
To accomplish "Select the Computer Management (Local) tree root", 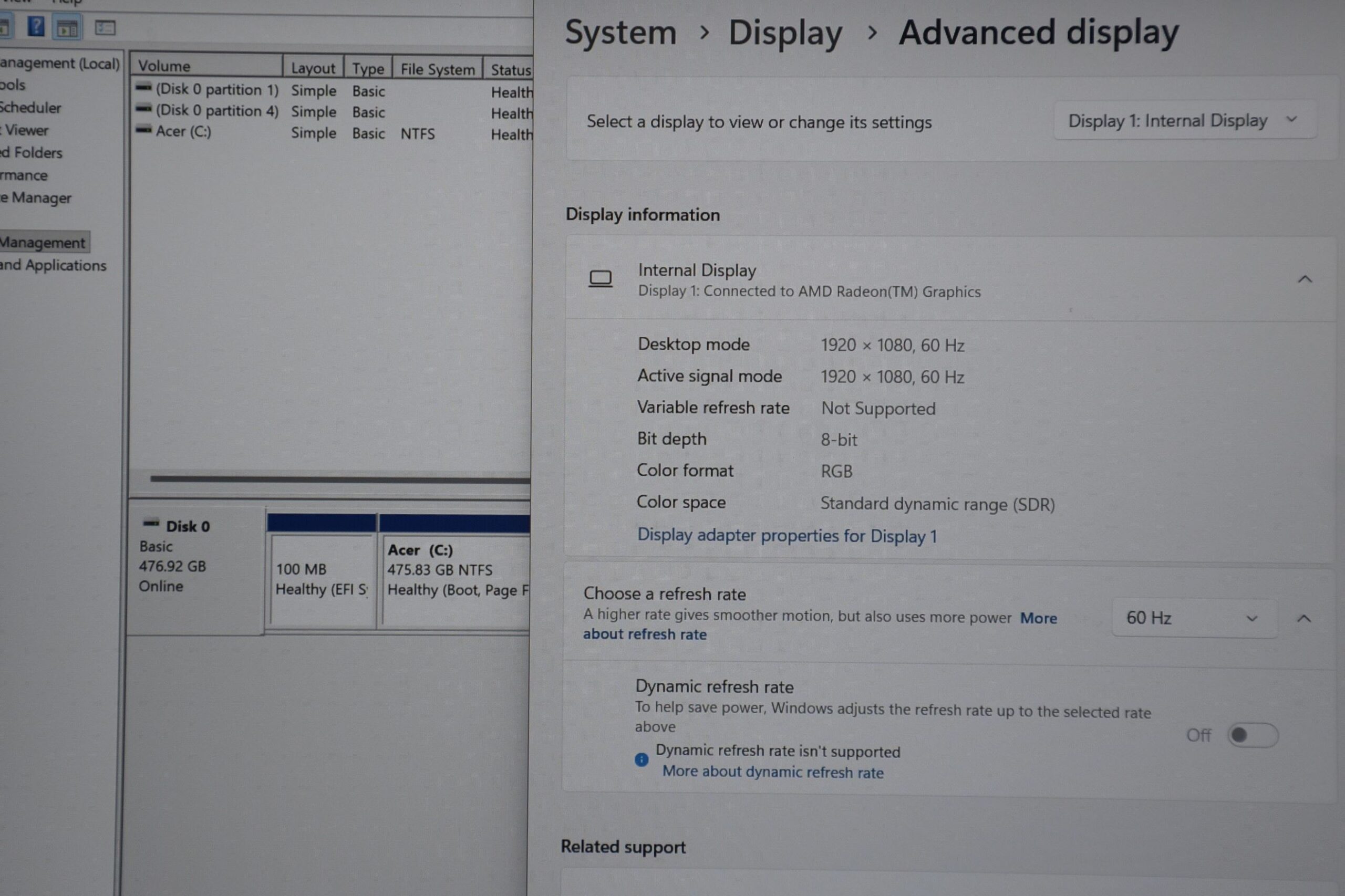I will 59,63.
